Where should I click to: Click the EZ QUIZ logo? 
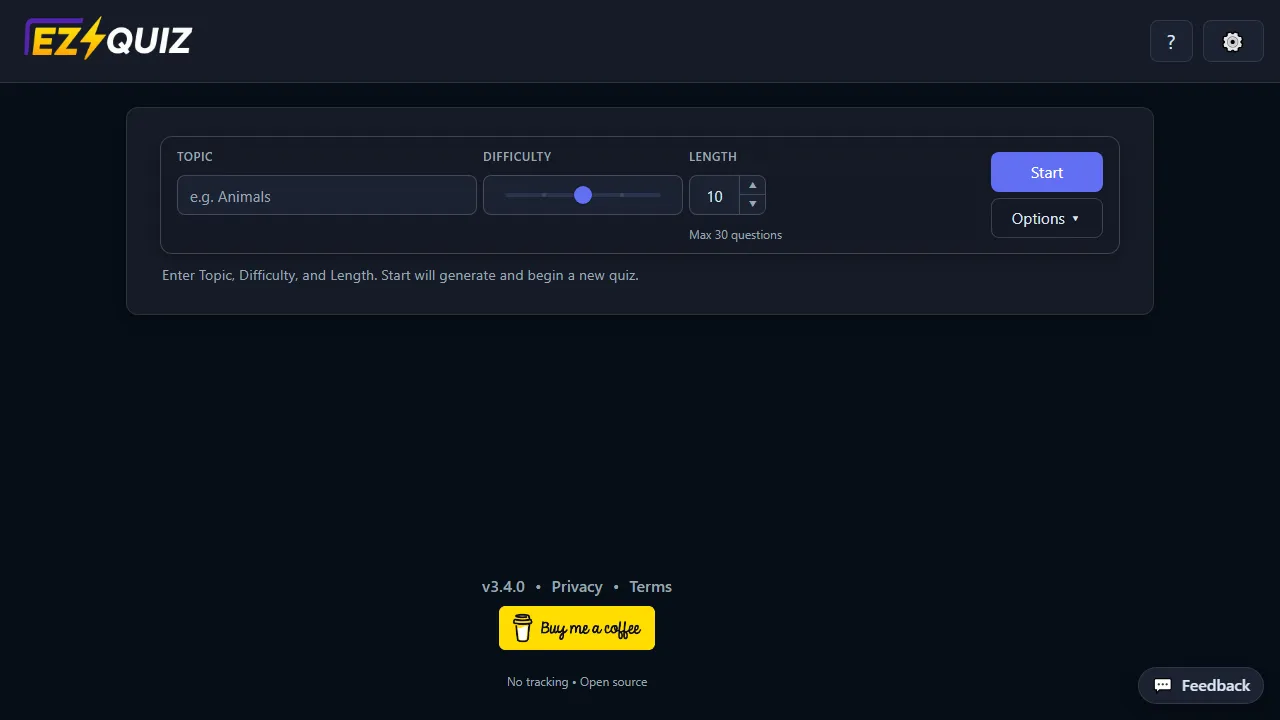[x=106, y=39]
